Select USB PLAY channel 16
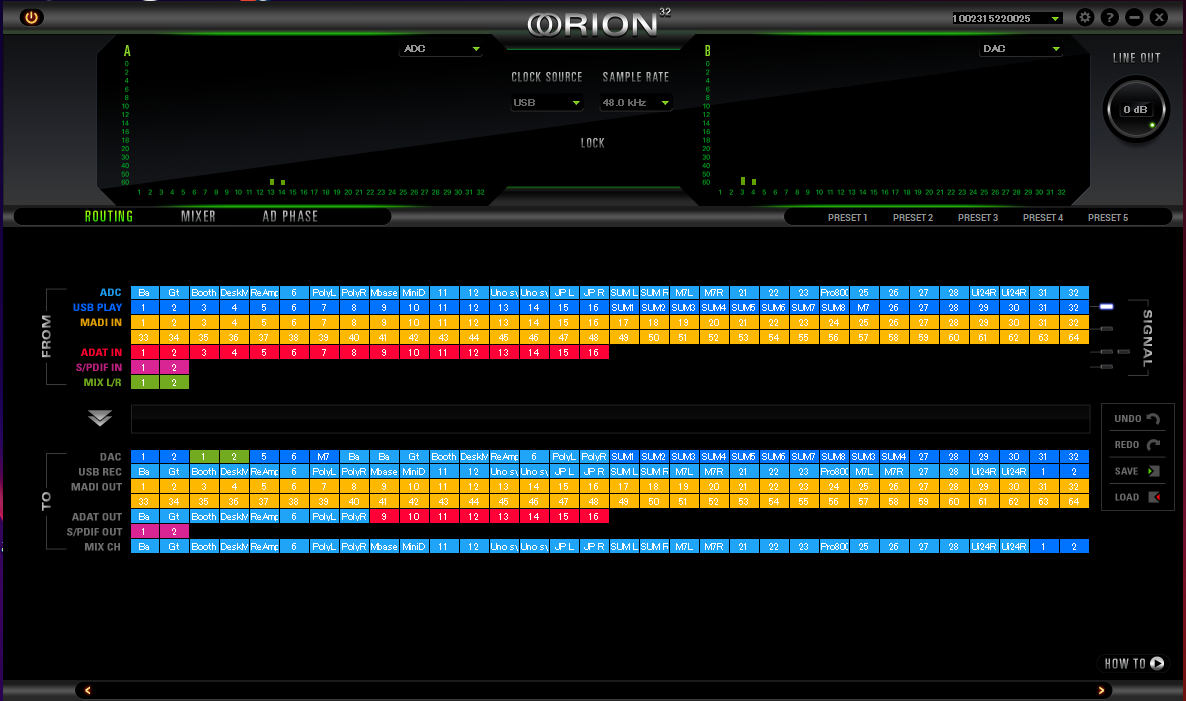 [594, 308]
